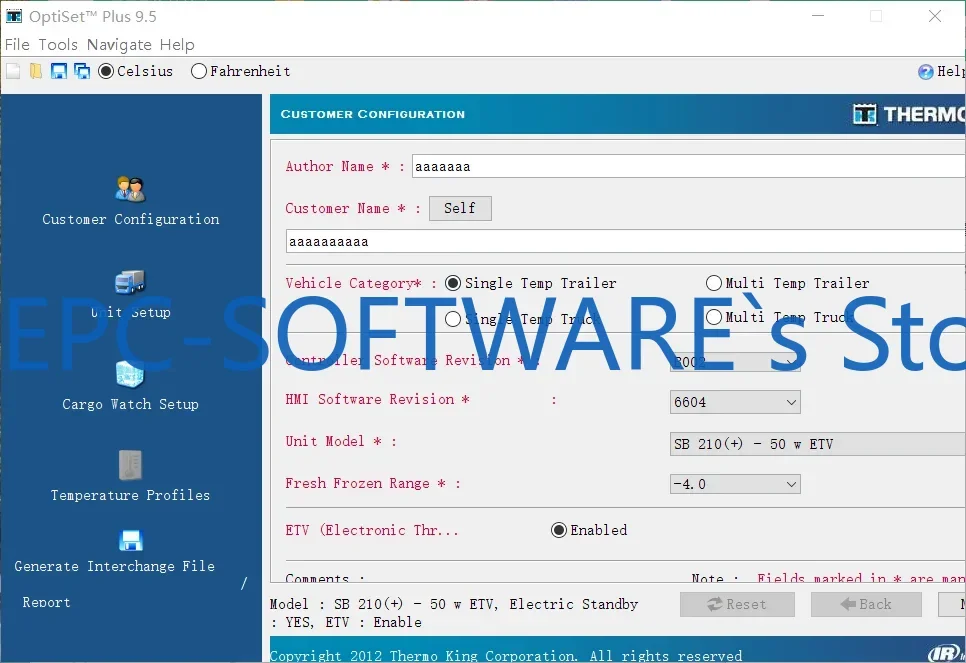The height and width of the screenshot is (663, 966).
Task: Minimize the OptiSet Plus window
Action: click(x=818, y=16)
